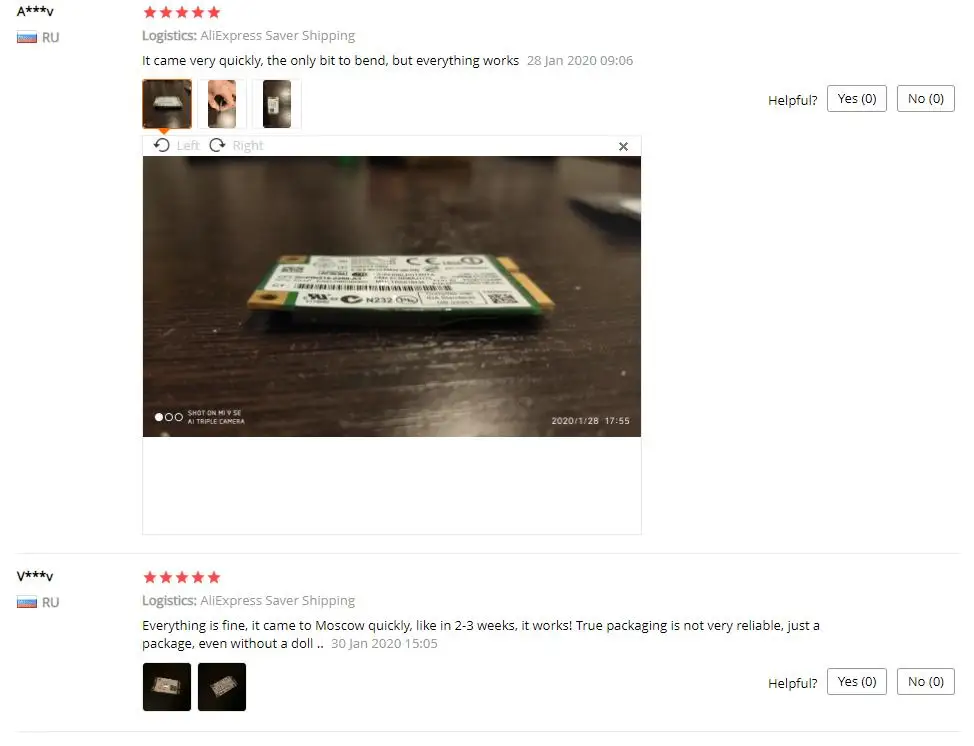Click the reviewer name V***v
The width and height of the screenshot is (974, 746).
point(35,576)
